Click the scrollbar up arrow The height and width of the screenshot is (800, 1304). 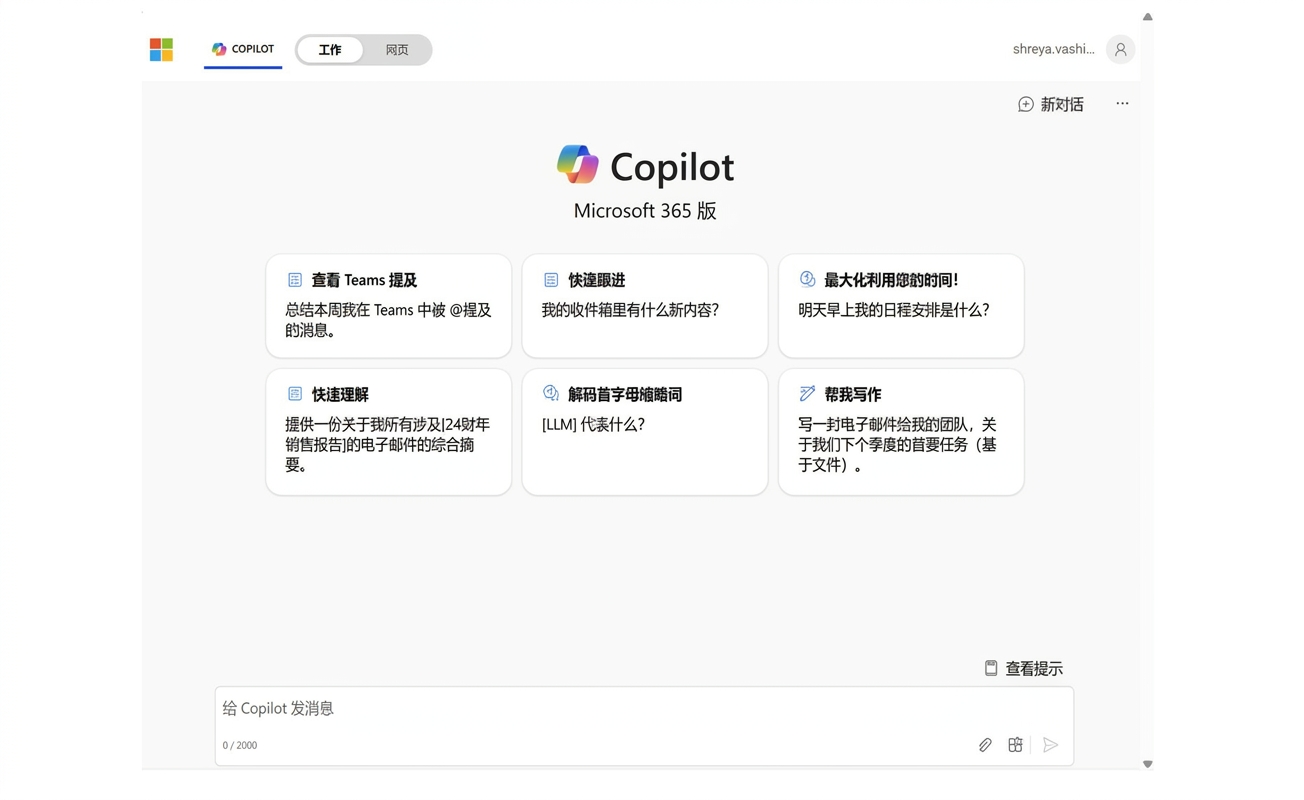[1147, 16]
